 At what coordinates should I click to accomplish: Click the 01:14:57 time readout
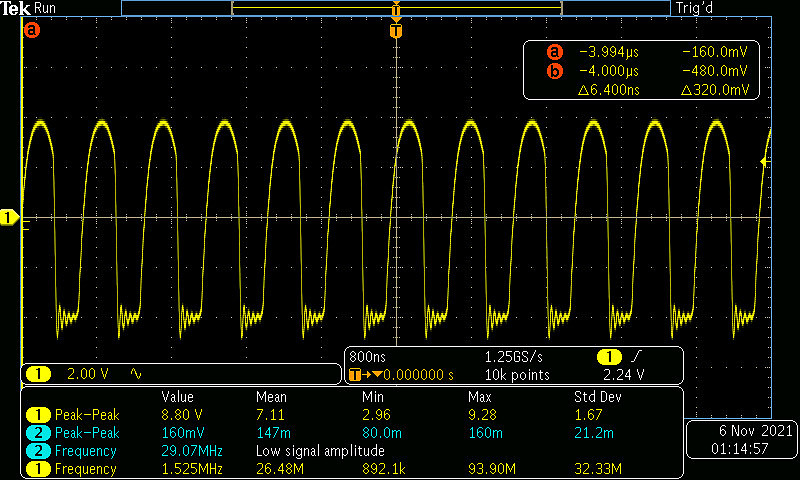(x=740, y=449)
